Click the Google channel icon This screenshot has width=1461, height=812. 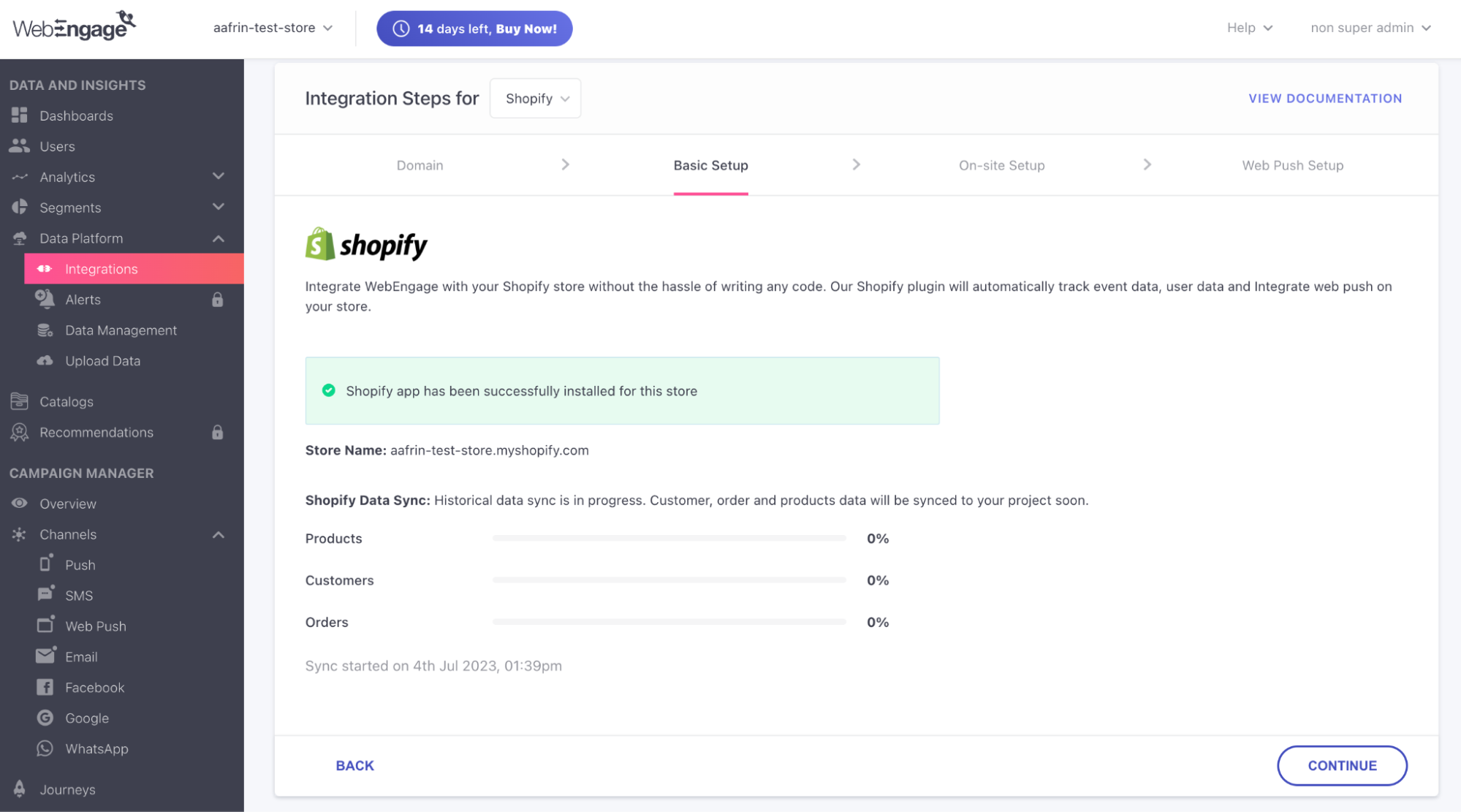[x=45, y=718]
